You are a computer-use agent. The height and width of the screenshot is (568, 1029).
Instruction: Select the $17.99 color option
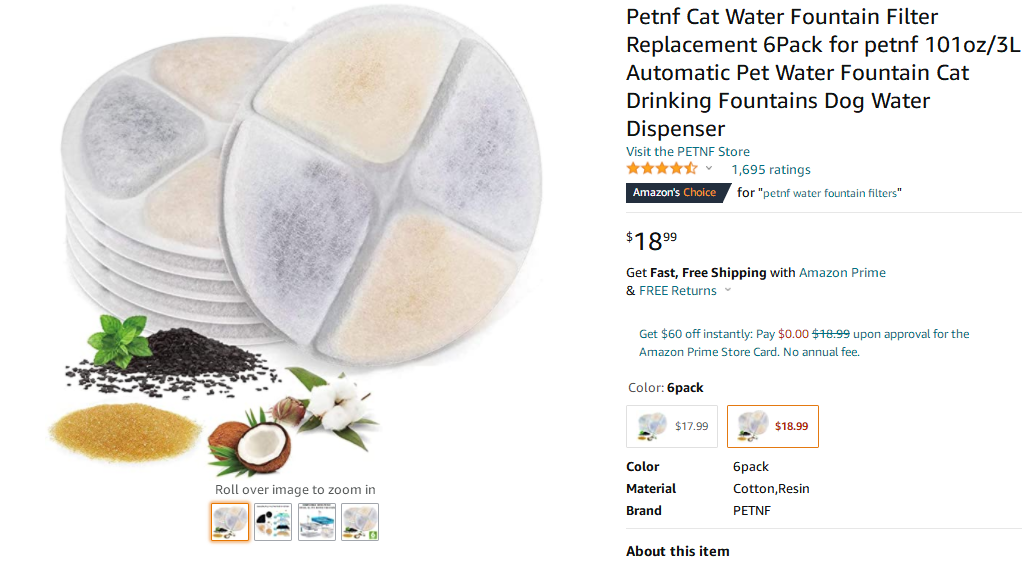click(x=672, y=426)
